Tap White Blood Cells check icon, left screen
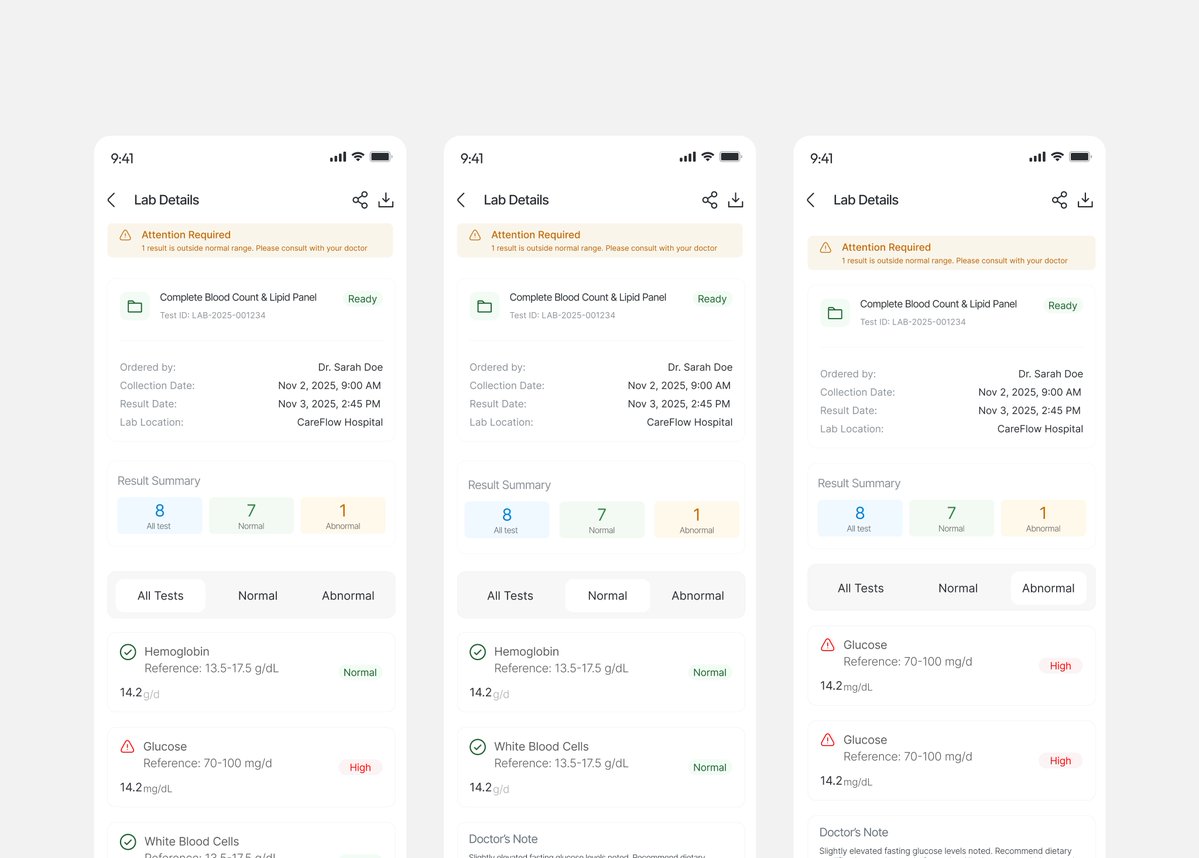 click(x=128, y=841)
